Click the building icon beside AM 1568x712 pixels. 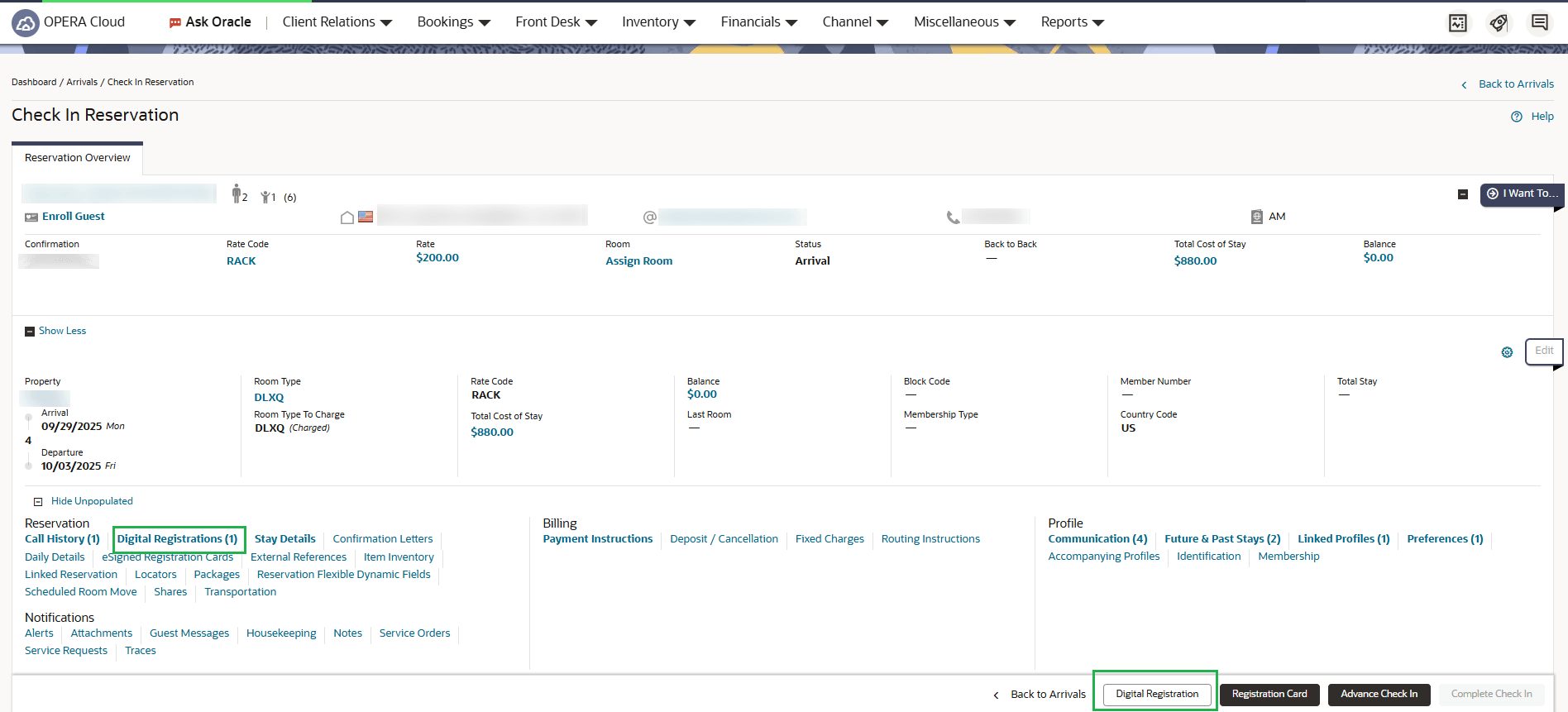[1257, 217]
